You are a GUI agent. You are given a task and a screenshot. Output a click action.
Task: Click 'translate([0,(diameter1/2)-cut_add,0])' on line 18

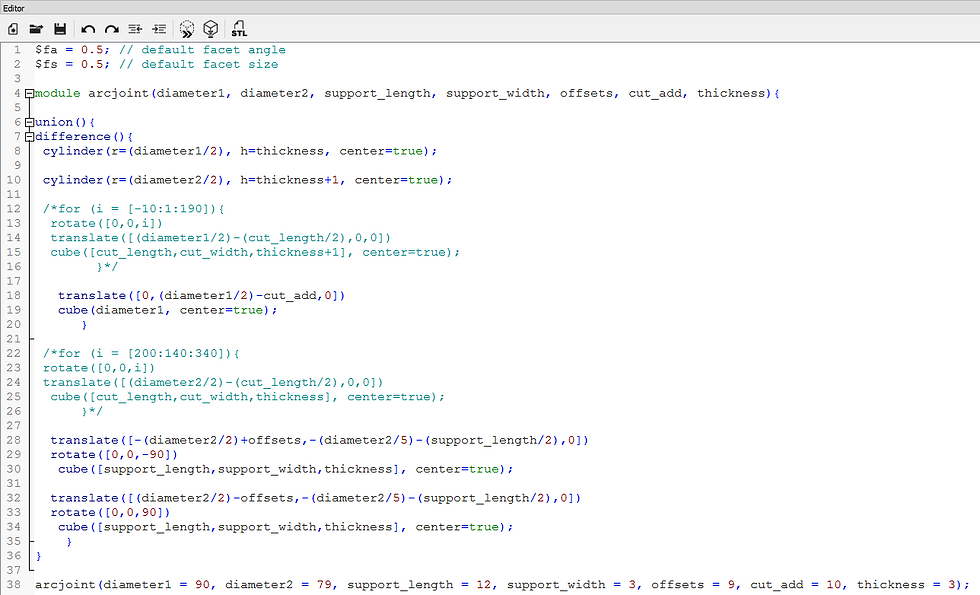coord(201,296)
